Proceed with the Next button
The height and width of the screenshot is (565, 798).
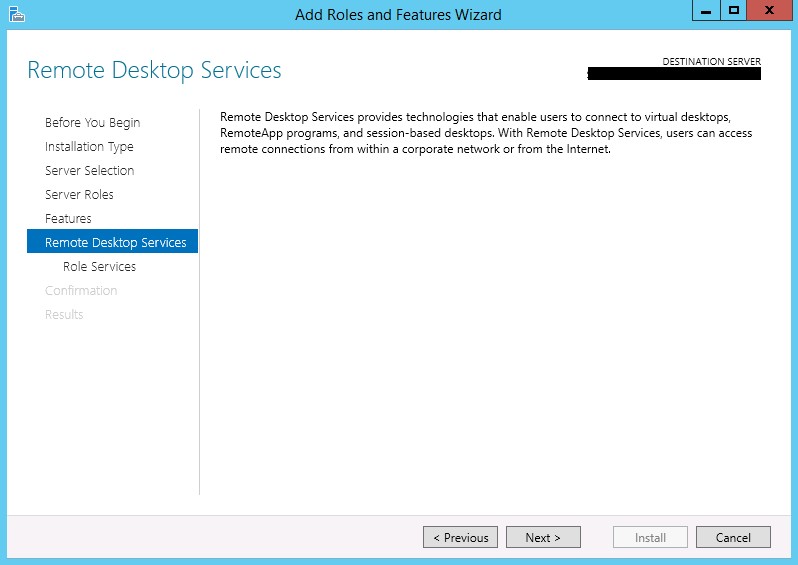pyautogui.click(x=543, y=538)
